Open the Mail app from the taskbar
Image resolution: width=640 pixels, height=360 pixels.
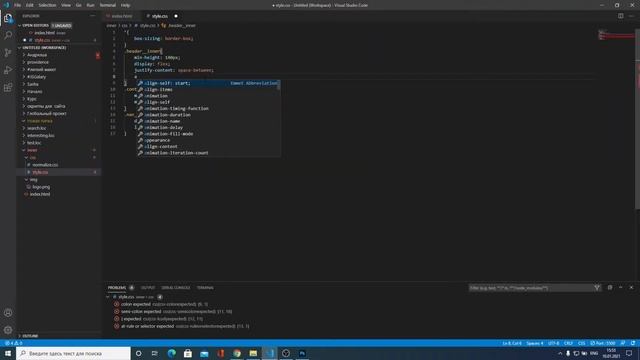click(x=204, y=353)
